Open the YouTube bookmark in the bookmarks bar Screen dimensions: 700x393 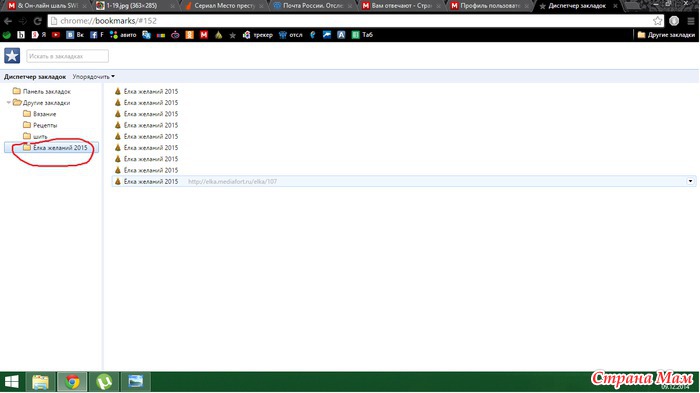(56, 35)
